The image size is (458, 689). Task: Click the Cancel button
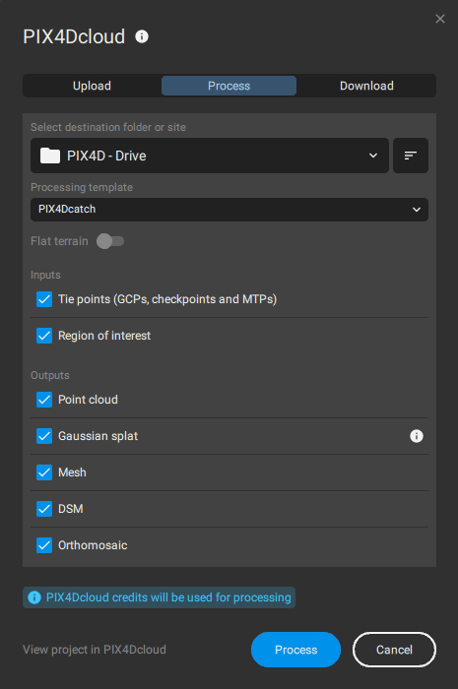coord(394,649)
